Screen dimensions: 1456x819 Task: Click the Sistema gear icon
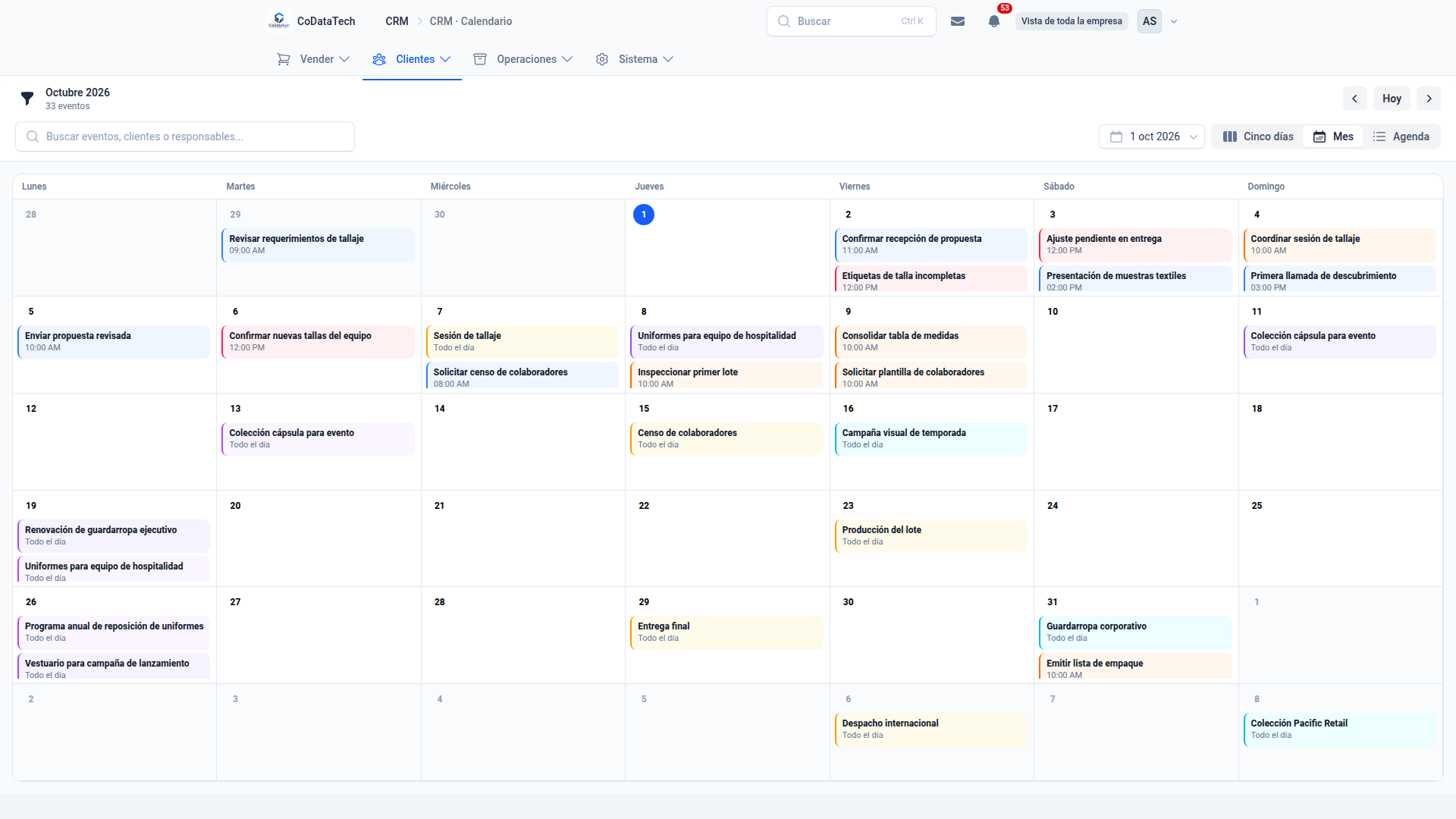tap(602, 59)
